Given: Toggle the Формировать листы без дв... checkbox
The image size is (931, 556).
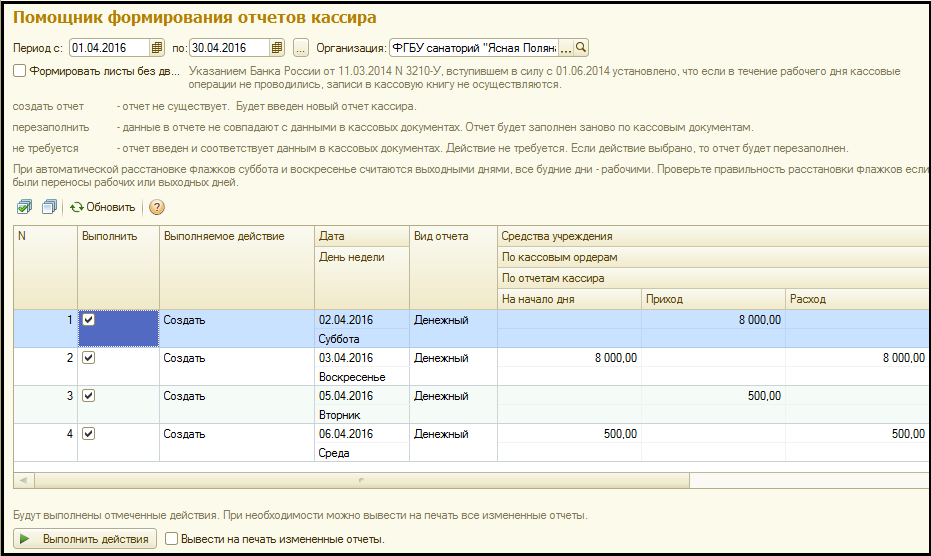Looking at the screenshot, I should 20,71.
